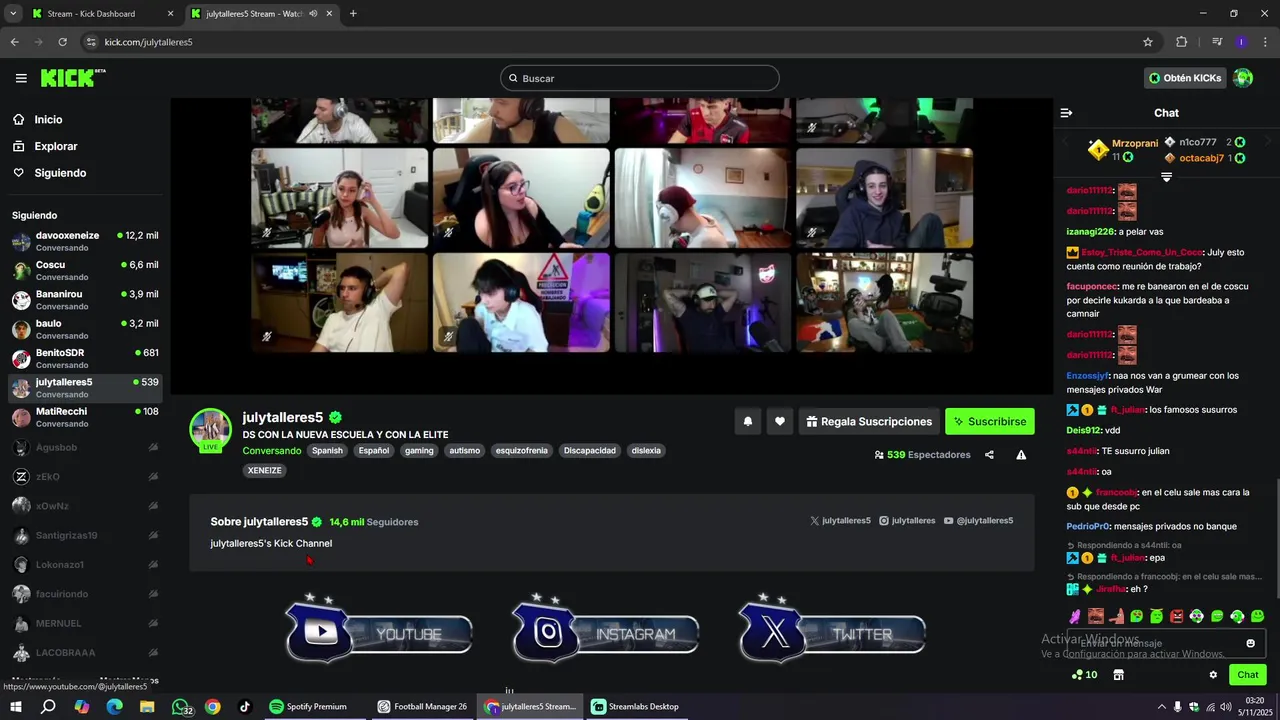Open TikTok from taskbar
1280x720 pixels.
click(245, 706)
